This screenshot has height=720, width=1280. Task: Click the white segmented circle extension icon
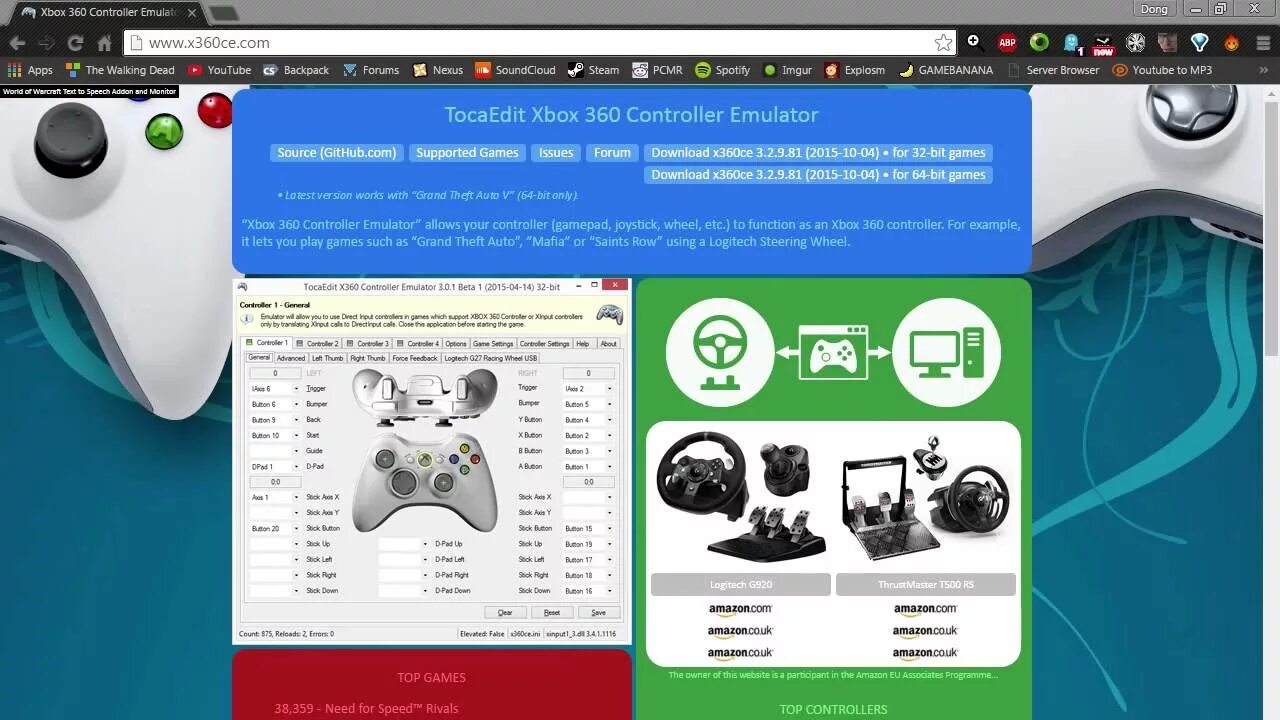click(1135, 42)
